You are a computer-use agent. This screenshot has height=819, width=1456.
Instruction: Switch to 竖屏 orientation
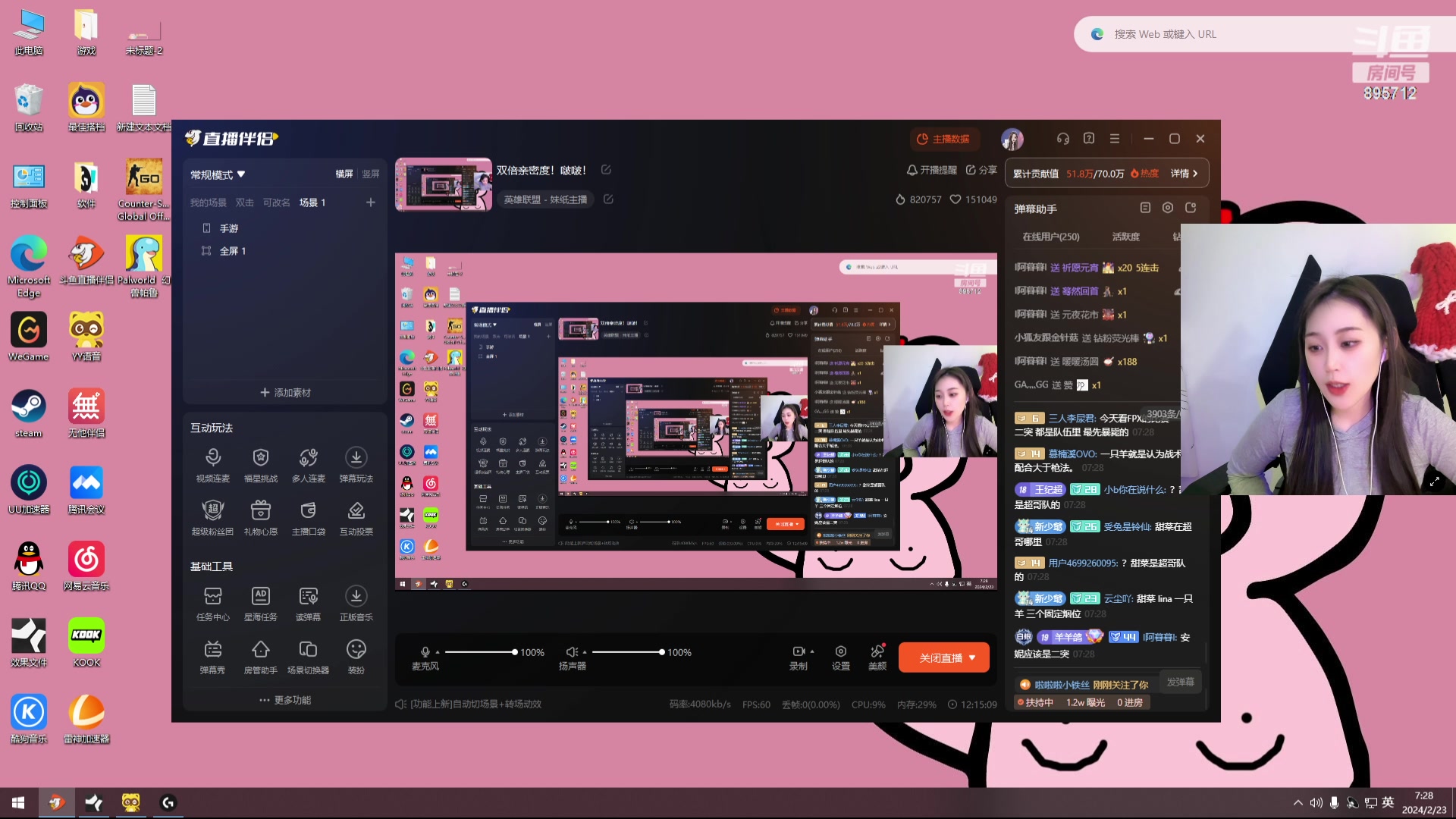coord(371,174)
